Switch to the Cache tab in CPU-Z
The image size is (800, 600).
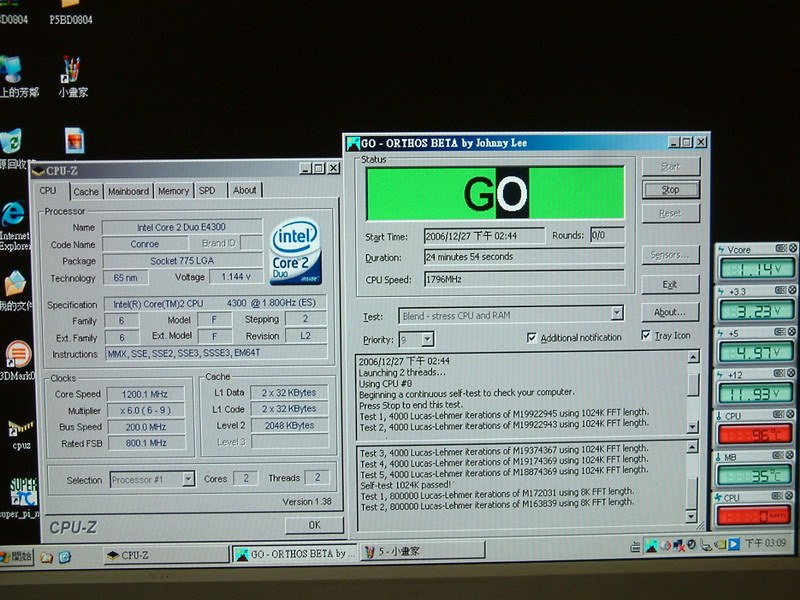click(x=86, y=192)
